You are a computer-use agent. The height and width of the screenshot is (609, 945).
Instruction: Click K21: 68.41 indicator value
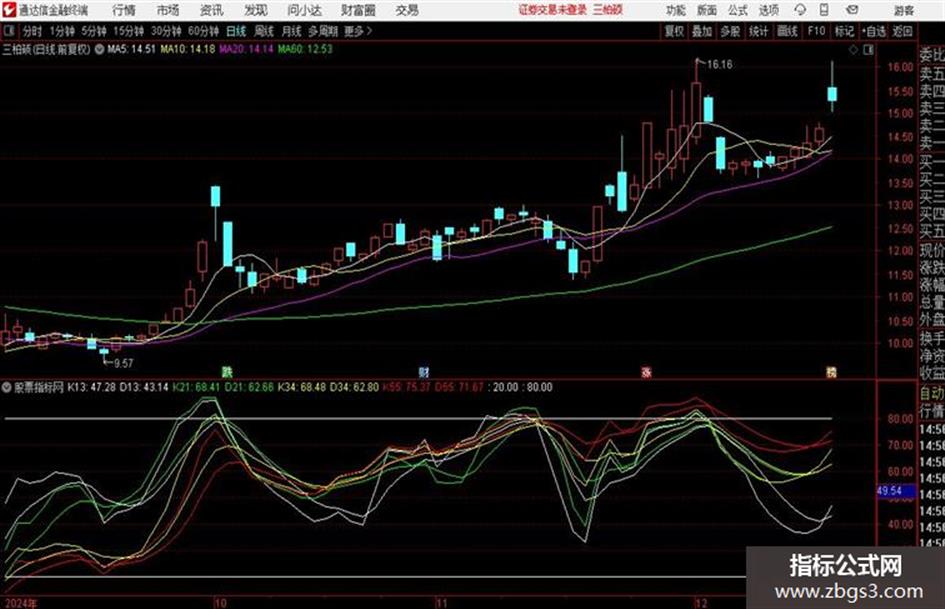point(196,387)
